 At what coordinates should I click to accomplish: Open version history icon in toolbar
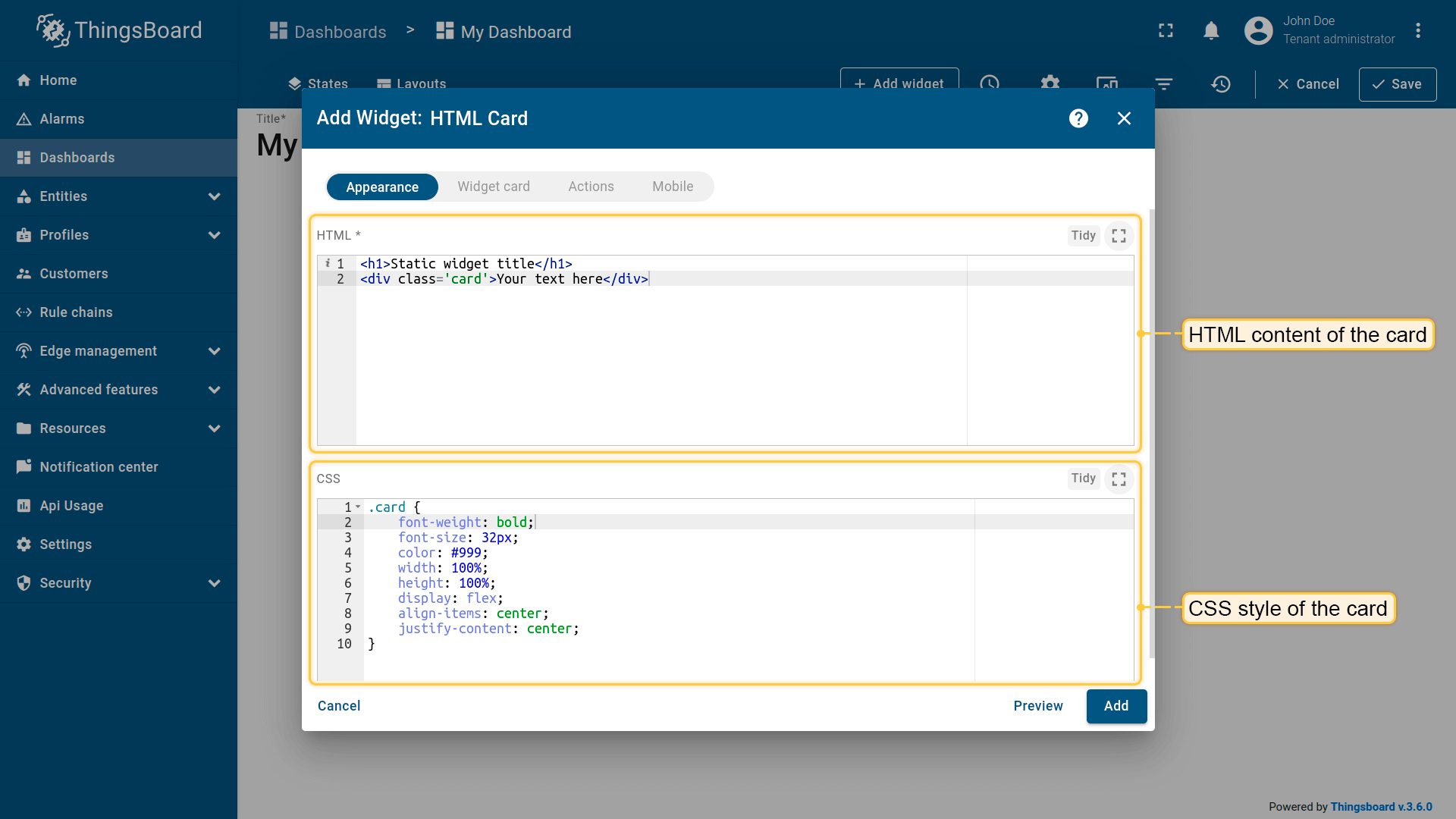1220,84
